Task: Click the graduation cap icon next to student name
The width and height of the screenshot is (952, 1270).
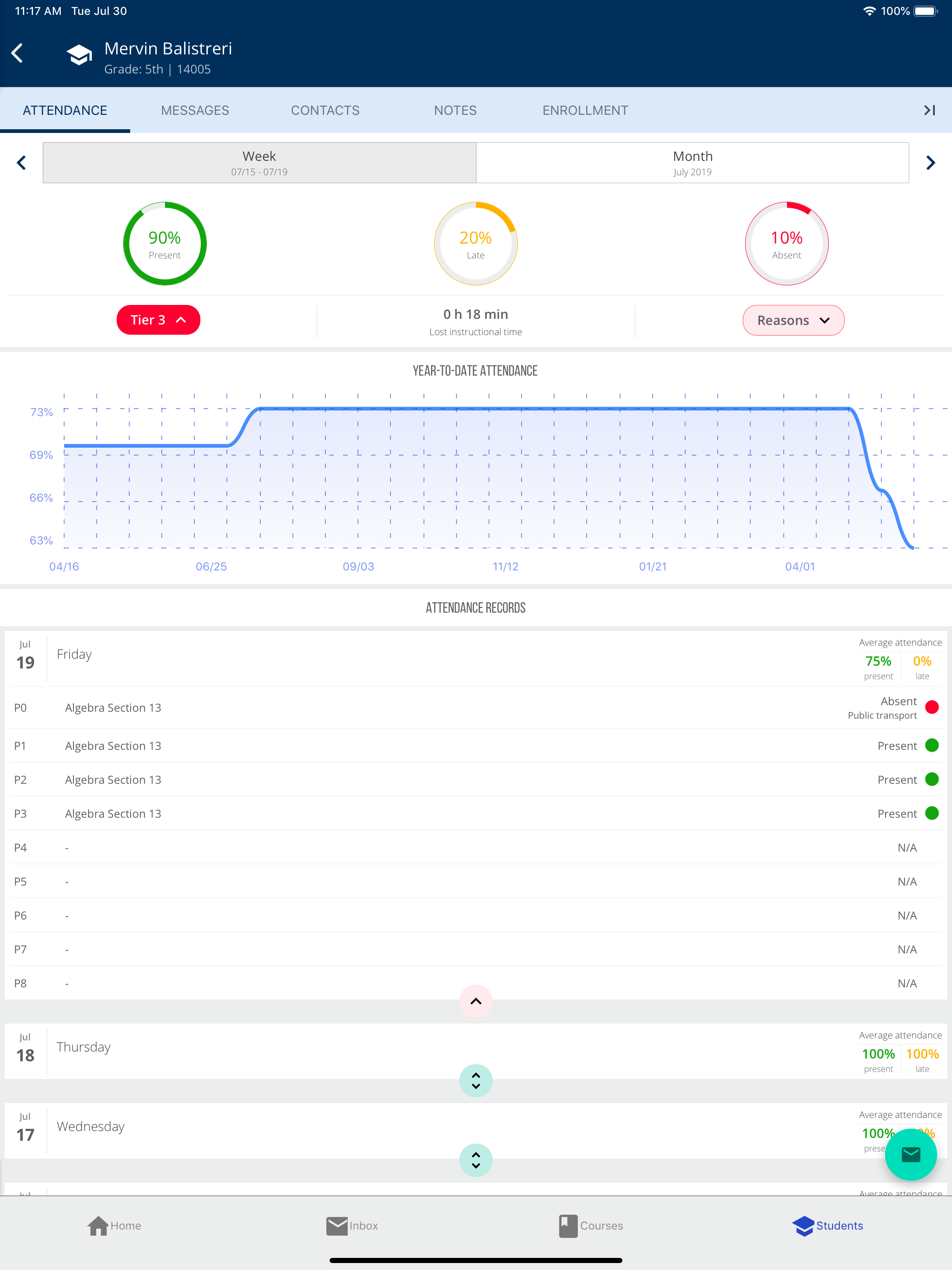Action: coord(79,53)
